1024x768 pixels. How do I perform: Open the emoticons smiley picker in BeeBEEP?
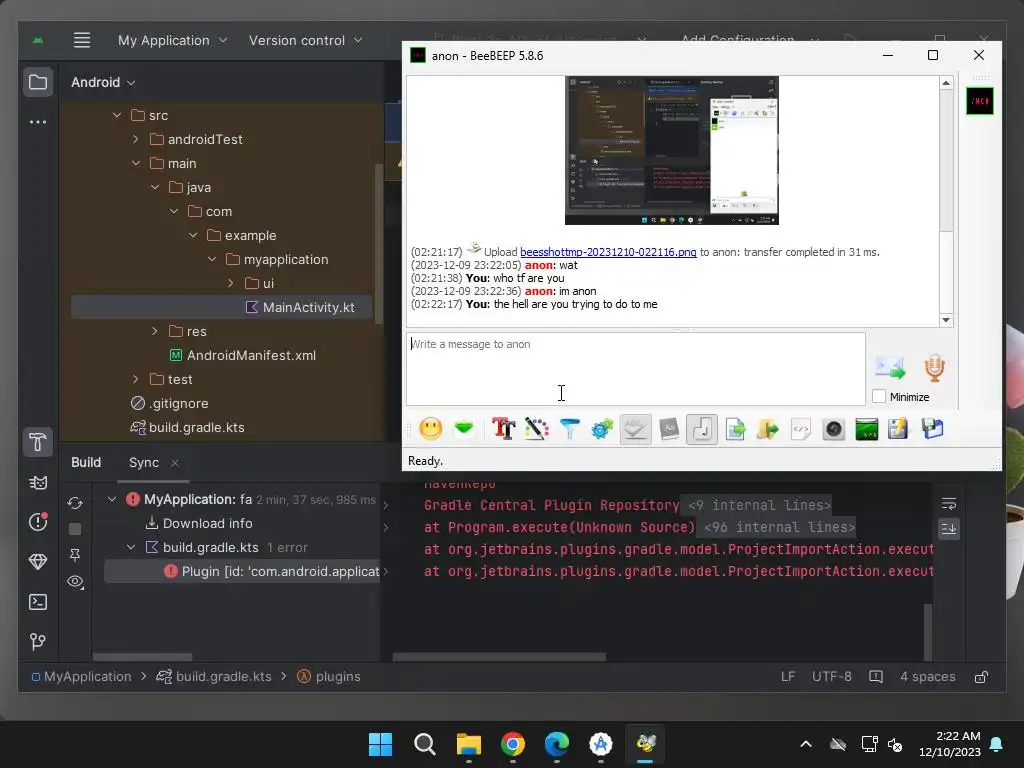pyautogui.click(x=430, y=429)
